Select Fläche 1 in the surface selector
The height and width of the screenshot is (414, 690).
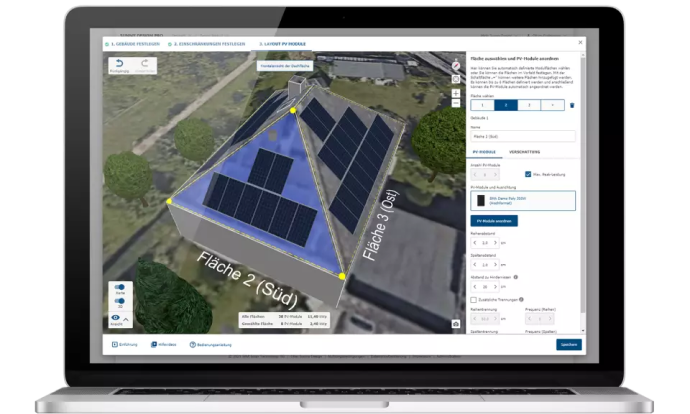click(x=482, y=105)
